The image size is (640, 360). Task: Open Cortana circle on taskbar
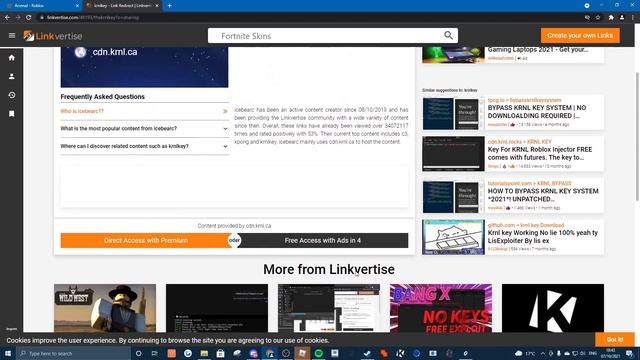(x=138, y=353)
